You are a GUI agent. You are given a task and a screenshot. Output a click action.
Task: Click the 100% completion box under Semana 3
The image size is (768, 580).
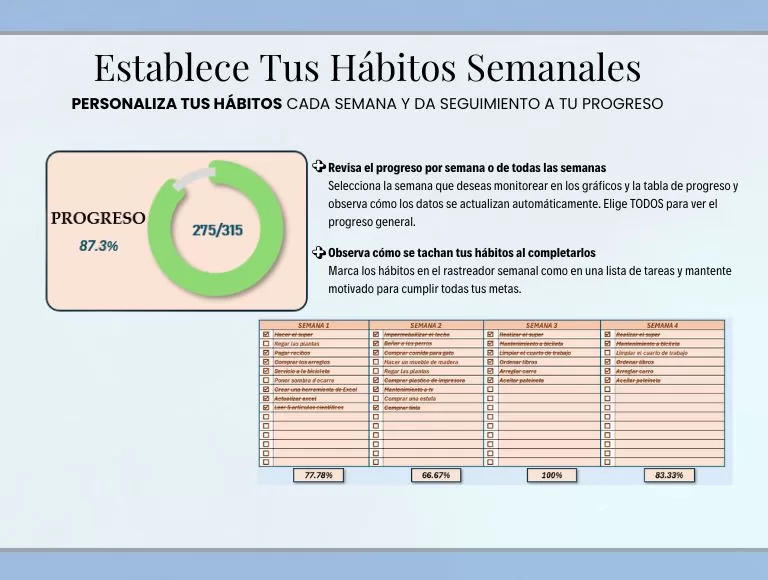[551, 475]
